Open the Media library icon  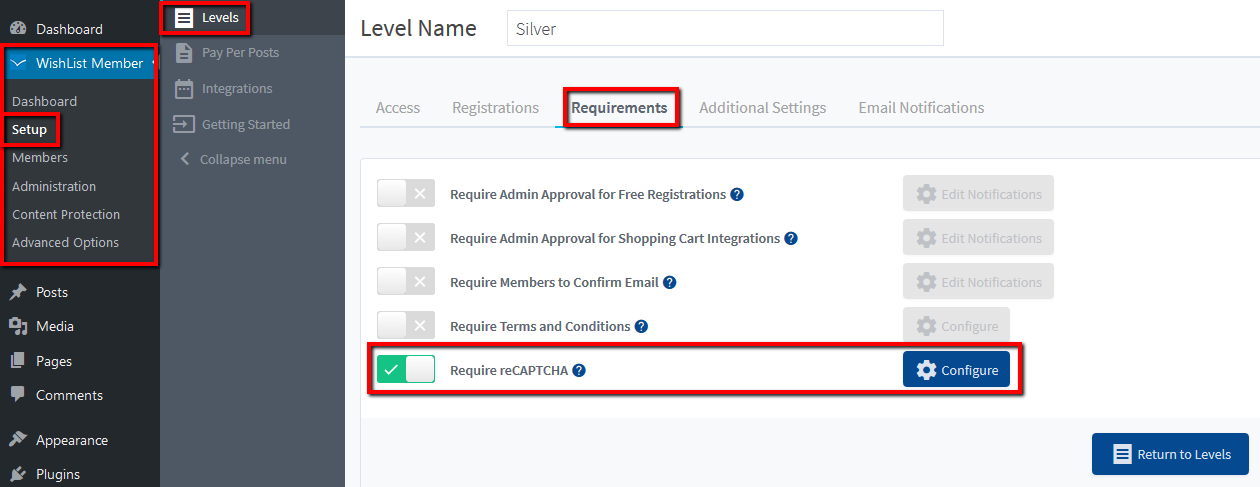point(17,326)
